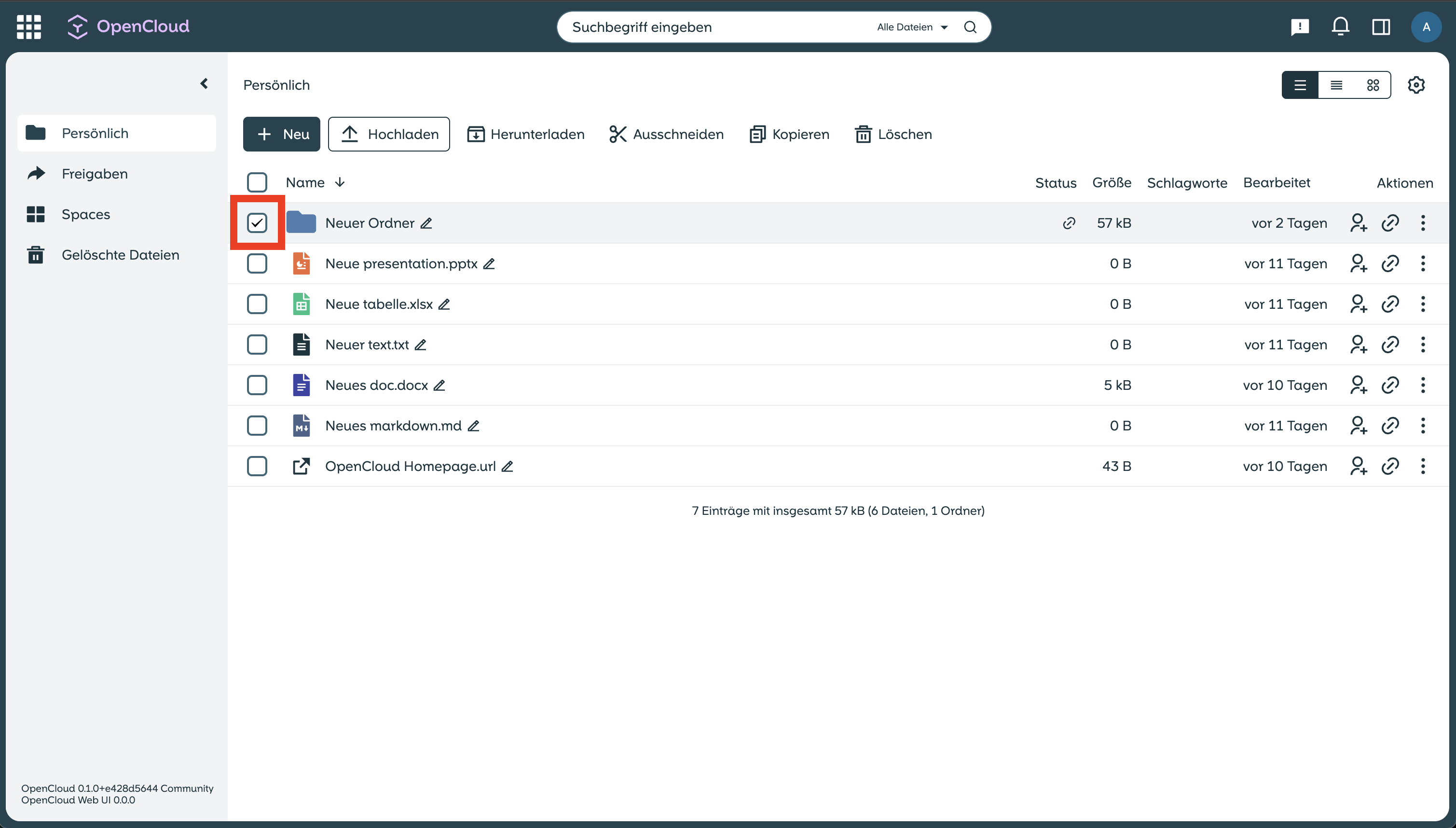Toggle the select-all checkbox
Viewport: 1456px width, 828px height.
coord(257,182)
